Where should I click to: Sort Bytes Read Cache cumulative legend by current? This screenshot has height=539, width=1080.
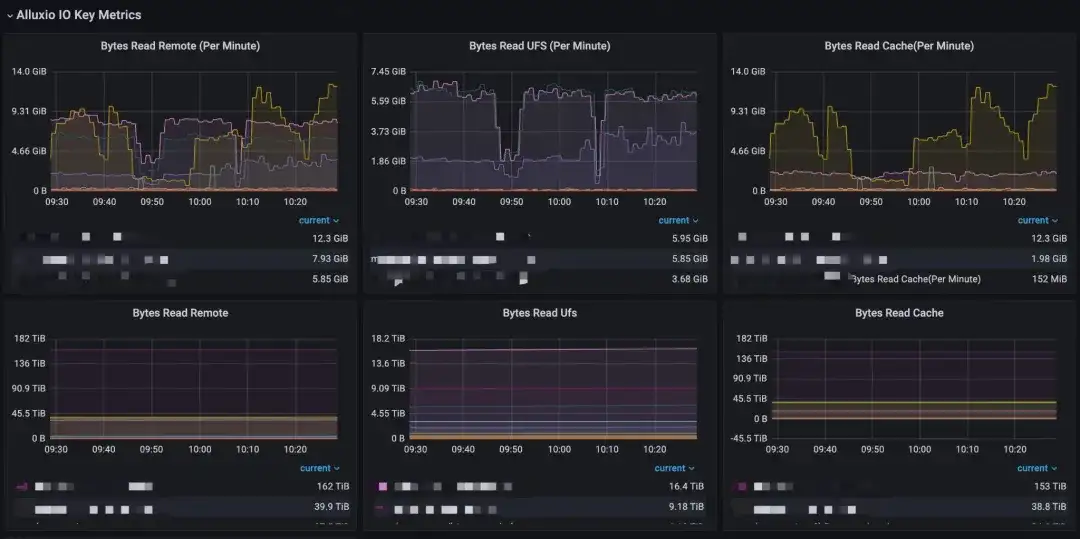tap(1036, 468)
